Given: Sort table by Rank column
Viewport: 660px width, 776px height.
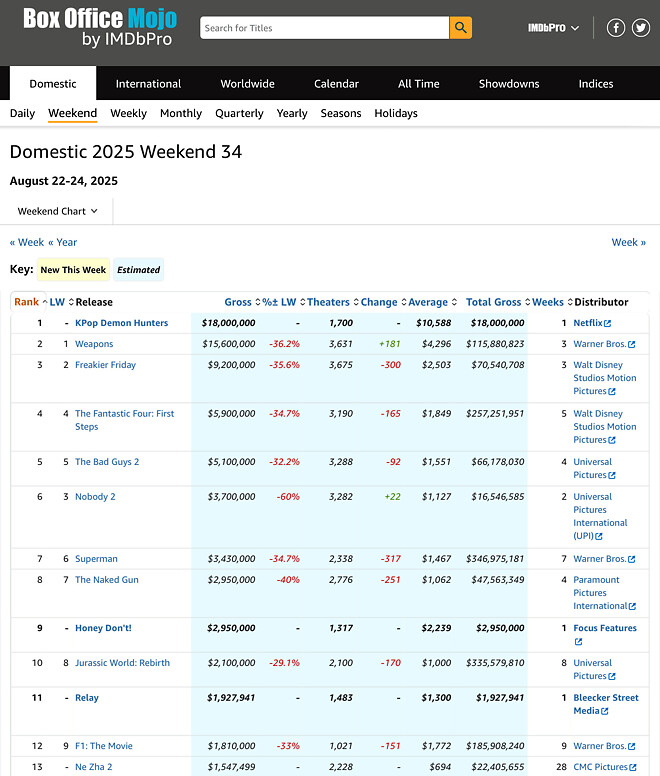Looking at the screenshot, I should pos(27,302).
